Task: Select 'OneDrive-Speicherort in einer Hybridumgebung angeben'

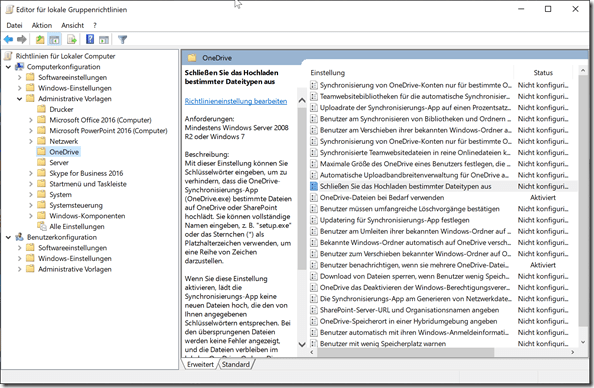Action: point(408,321)
